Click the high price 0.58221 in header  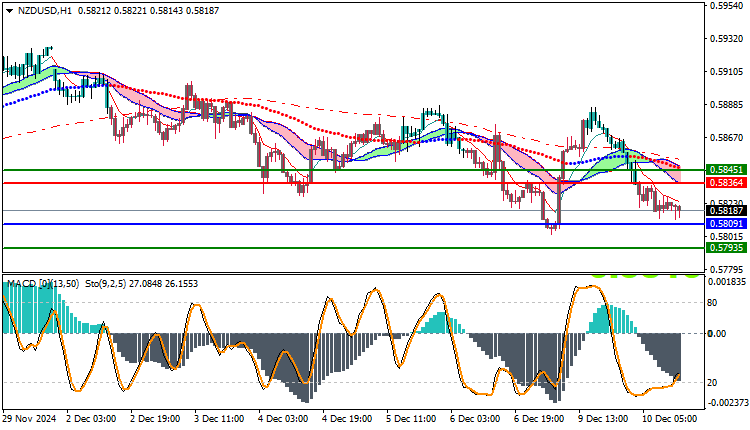(x=130, y=10)
